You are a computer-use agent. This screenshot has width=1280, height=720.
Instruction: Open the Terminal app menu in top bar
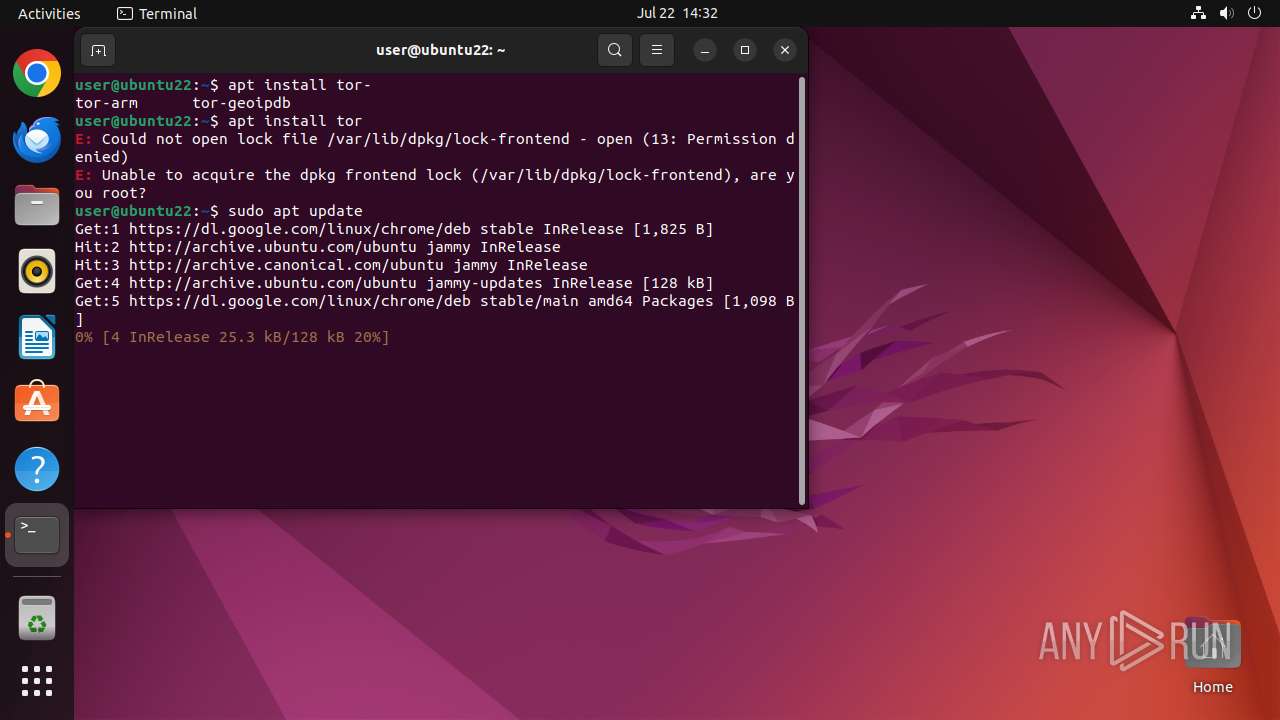(x=157, y=13)
